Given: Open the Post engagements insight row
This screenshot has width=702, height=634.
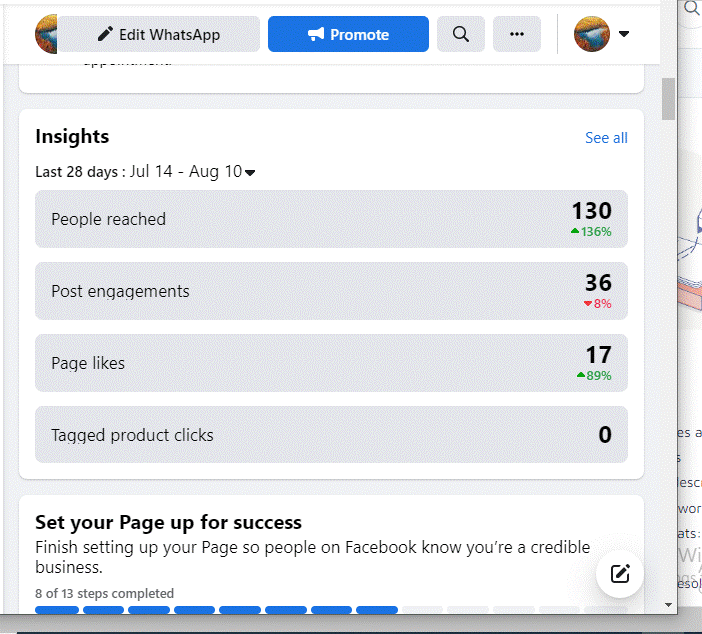Looking at the screenshot, I should pos(331,291).
